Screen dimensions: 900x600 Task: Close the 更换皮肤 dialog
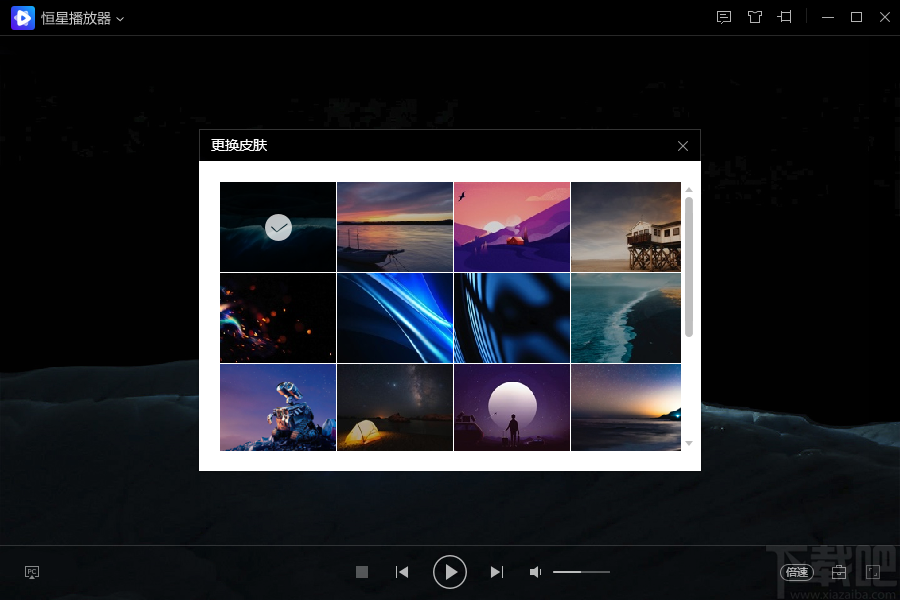tap(682, 146)
